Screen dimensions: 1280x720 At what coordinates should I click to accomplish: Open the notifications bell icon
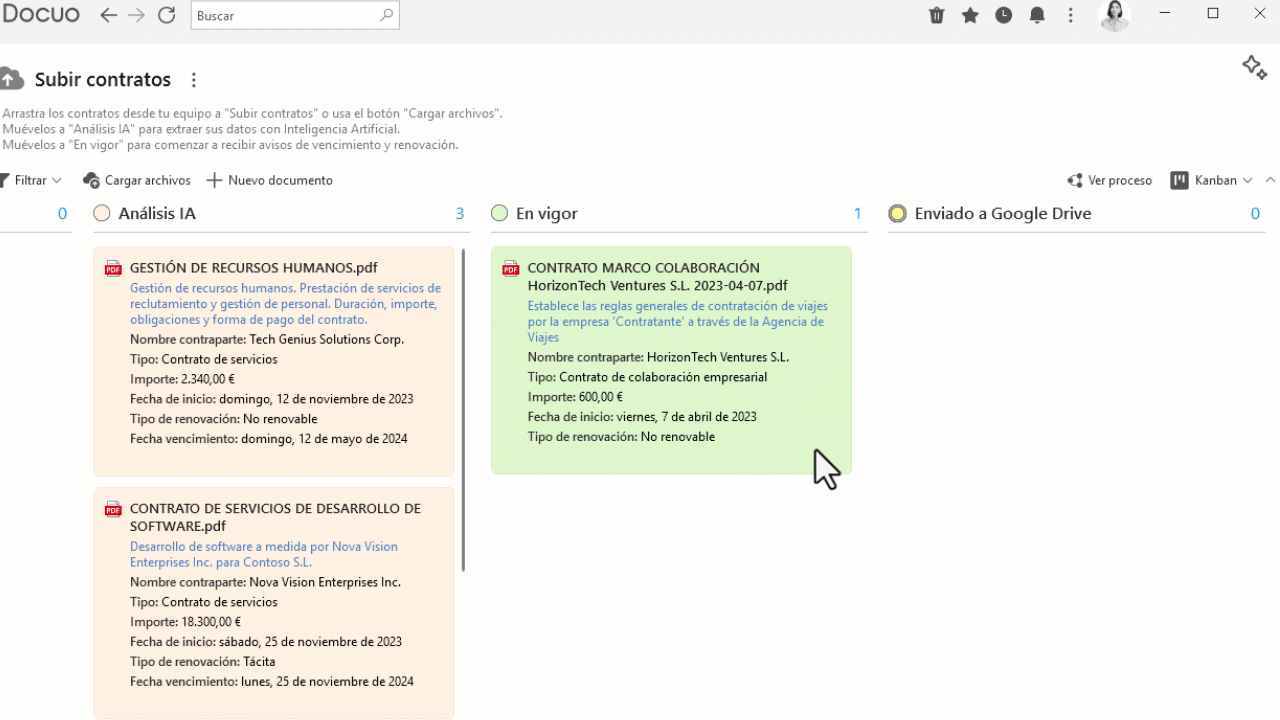point(1037,14)
